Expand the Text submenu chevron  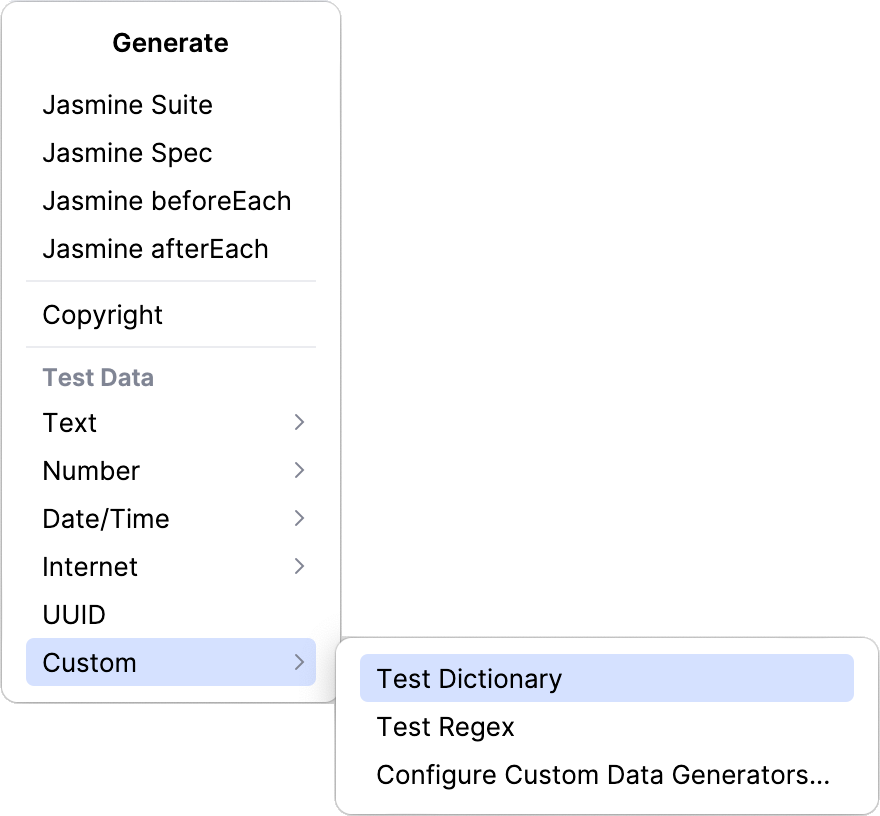pyautogui.click(x=299, y=423)
